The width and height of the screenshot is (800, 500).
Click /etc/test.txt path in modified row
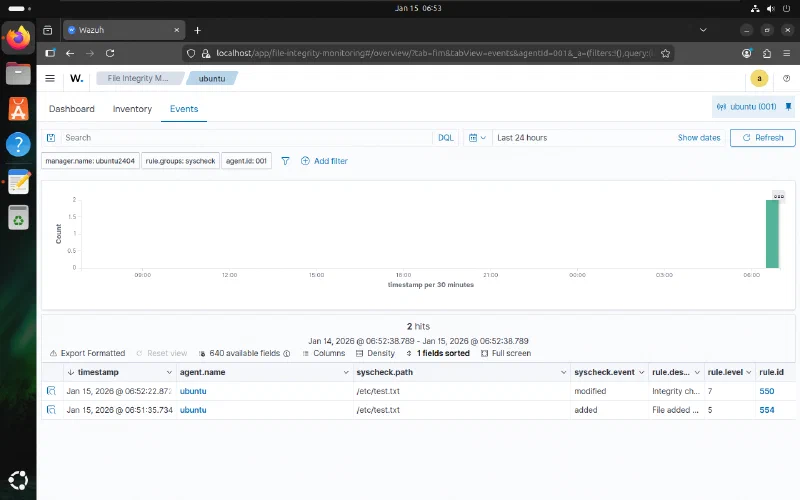[x=378, y=391]
